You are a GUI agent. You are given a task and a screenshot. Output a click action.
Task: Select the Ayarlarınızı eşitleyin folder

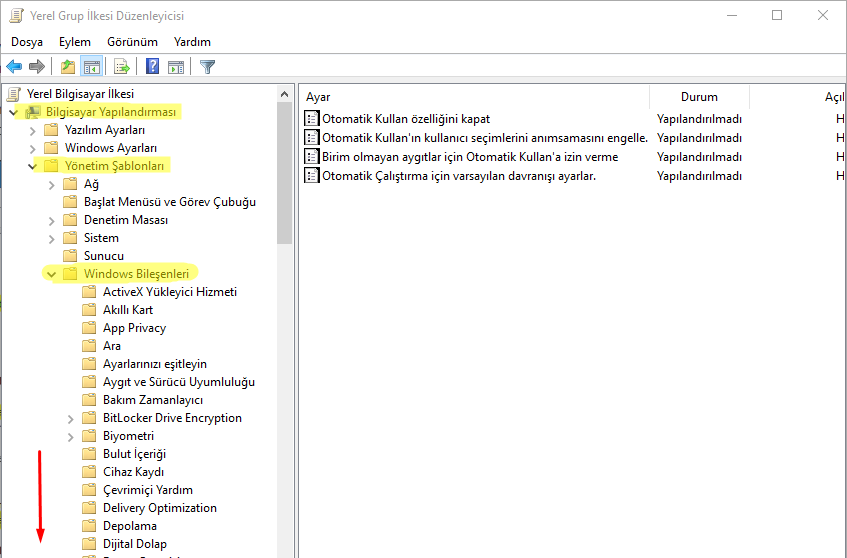coord(154,364)
